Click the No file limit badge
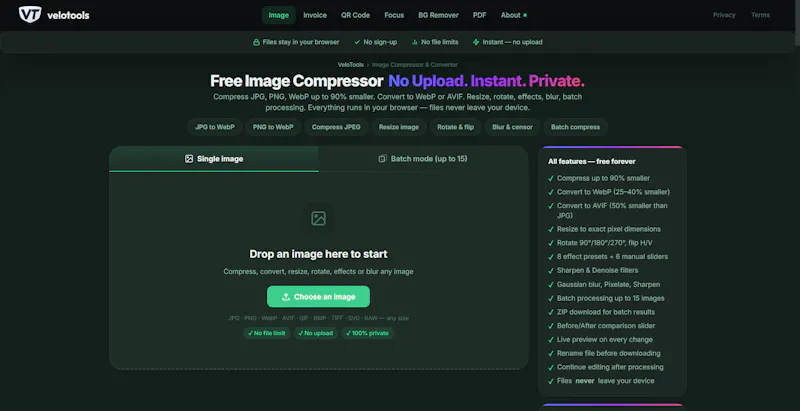Viewport: 800px width, 411px height. (x=267, y=333)
